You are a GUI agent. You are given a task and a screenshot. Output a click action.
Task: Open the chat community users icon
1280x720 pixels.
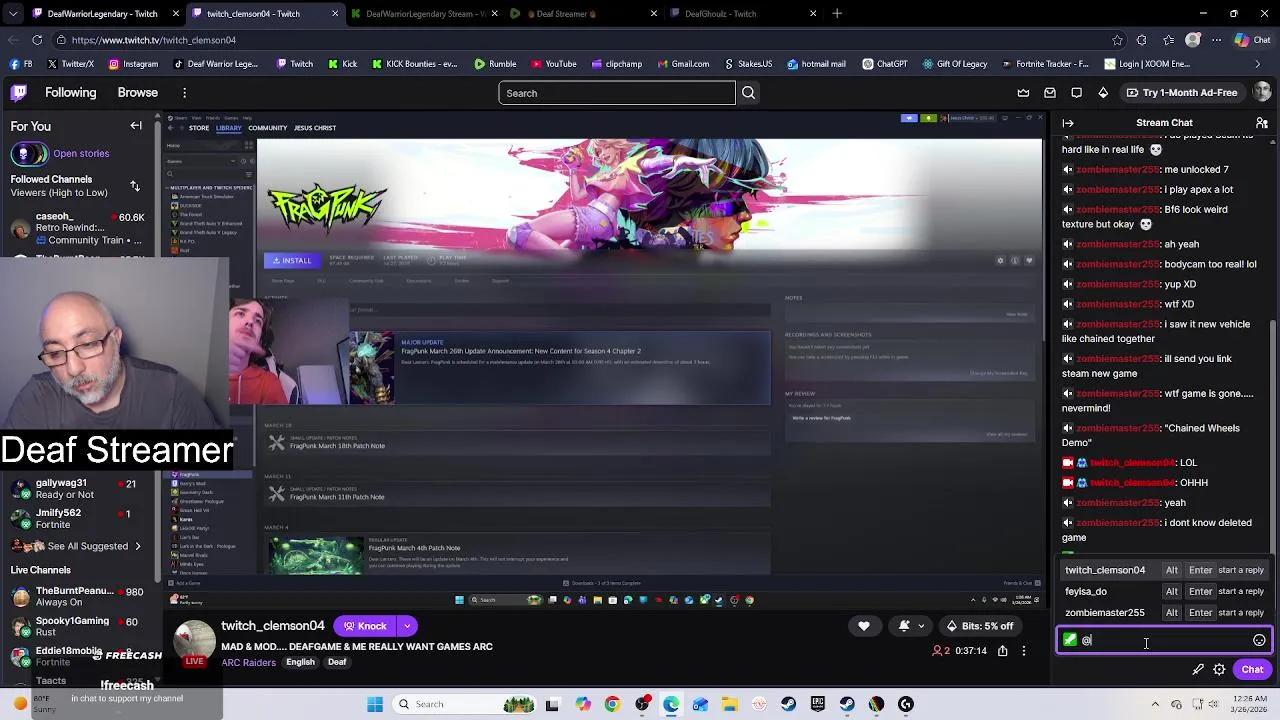[x=1262, y=123]
